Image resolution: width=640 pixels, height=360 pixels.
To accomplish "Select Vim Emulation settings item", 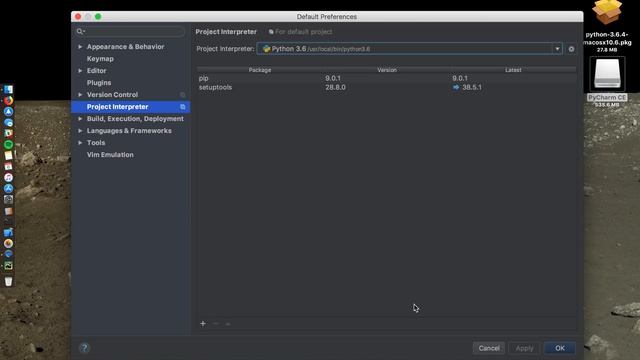I will pos(110,155).
